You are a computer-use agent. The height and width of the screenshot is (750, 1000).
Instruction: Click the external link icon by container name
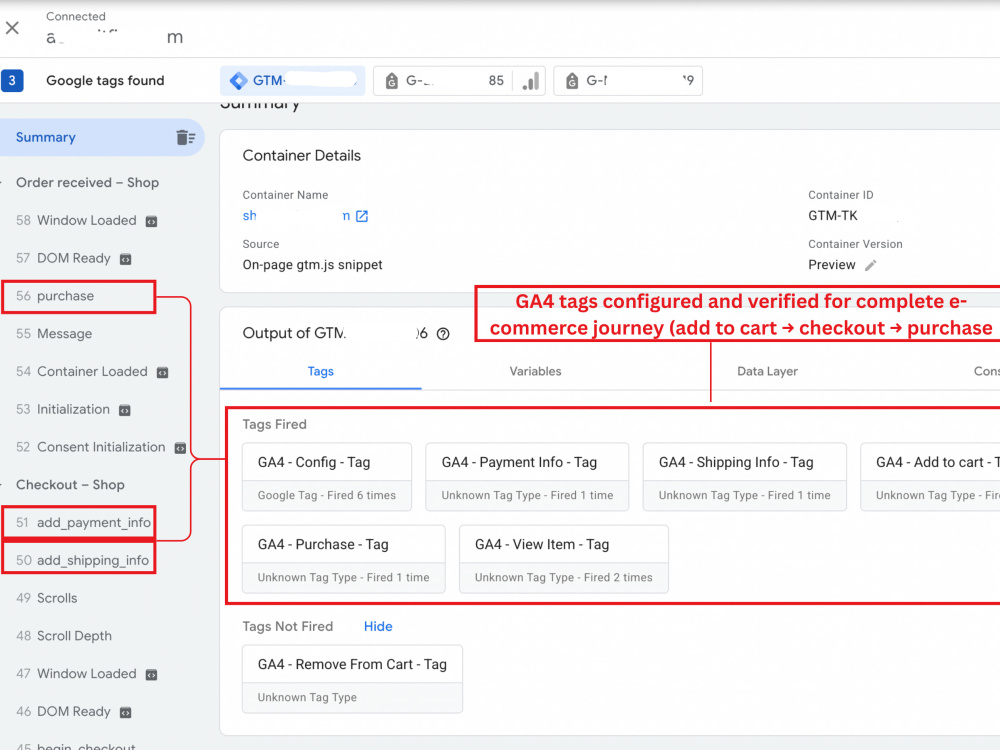pos(362,216)
